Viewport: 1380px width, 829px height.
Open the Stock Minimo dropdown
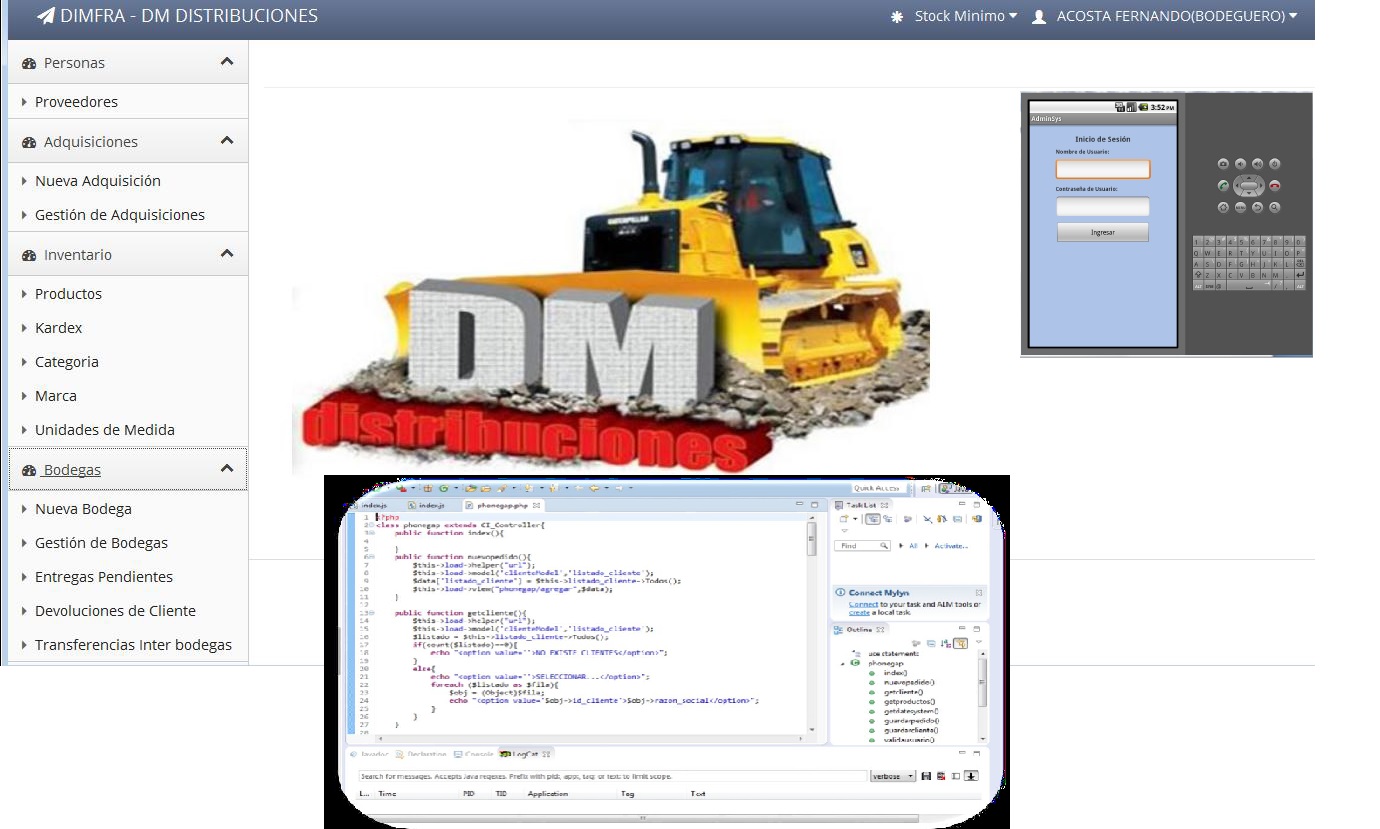click(x=966, y=16)
